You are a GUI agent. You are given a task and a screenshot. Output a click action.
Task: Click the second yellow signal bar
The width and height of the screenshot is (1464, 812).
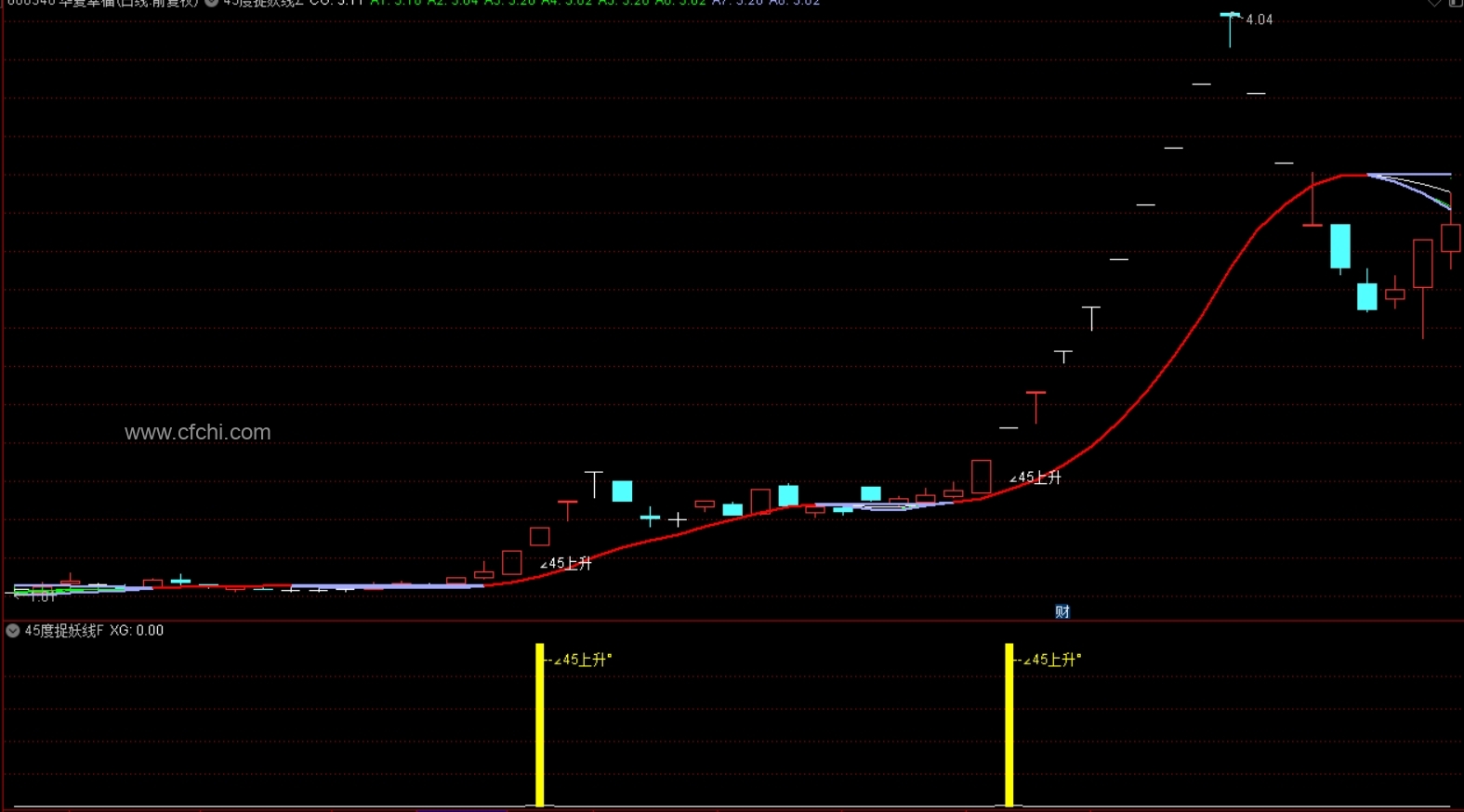[1009, 725]
